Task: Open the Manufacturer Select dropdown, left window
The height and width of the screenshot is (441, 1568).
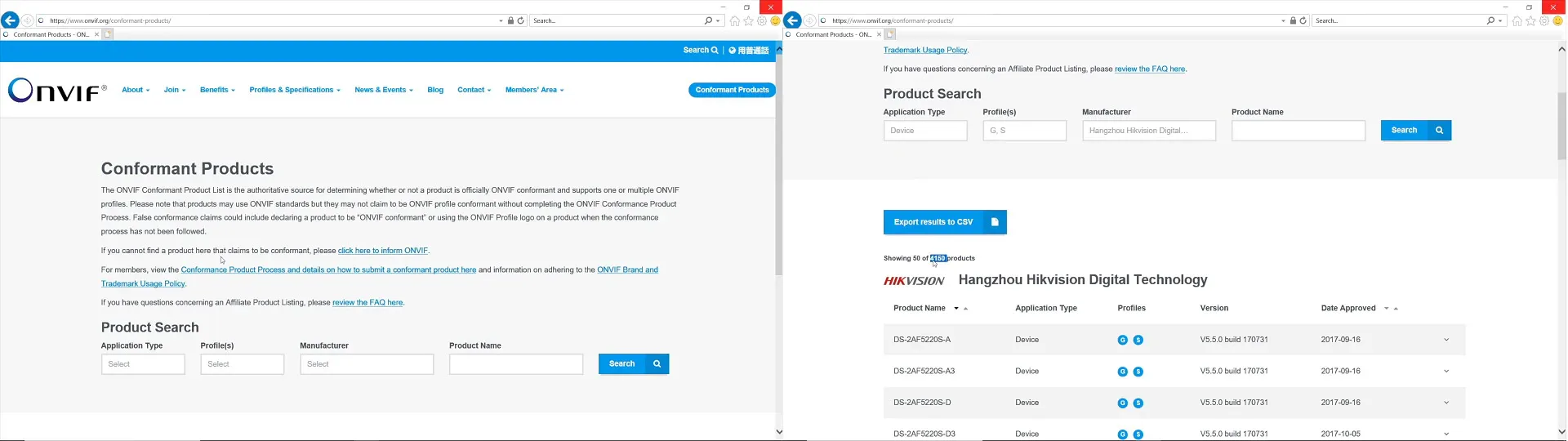Action: (367, 364)
